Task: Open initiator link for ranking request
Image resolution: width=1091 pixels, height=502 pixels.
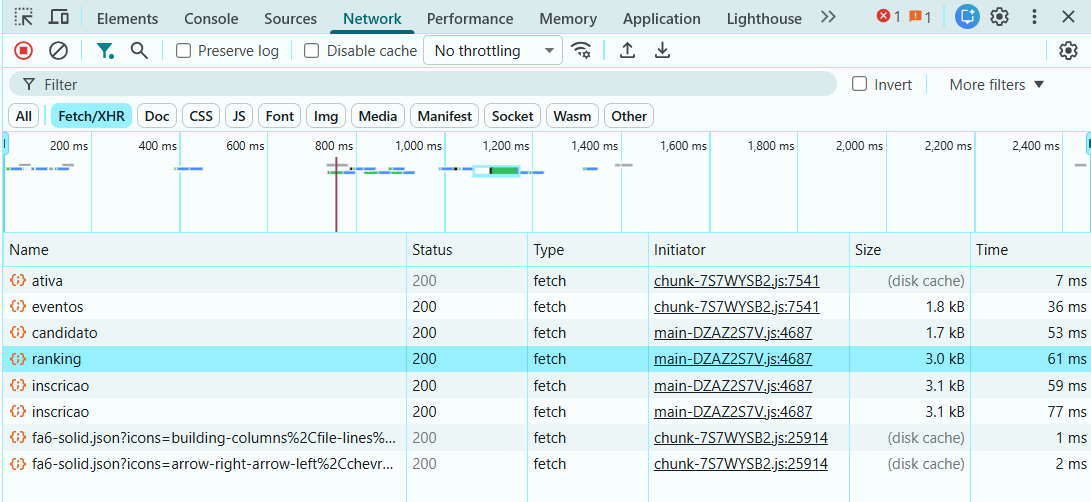Action: [733, 359]
